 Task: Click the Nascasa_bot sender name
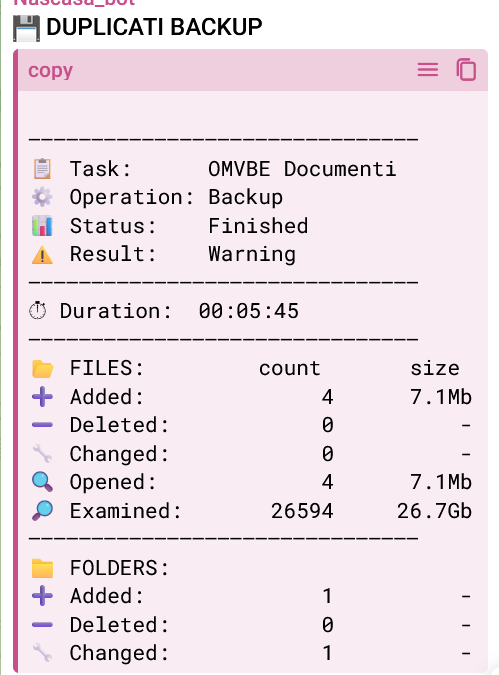[x=74, y=3]
